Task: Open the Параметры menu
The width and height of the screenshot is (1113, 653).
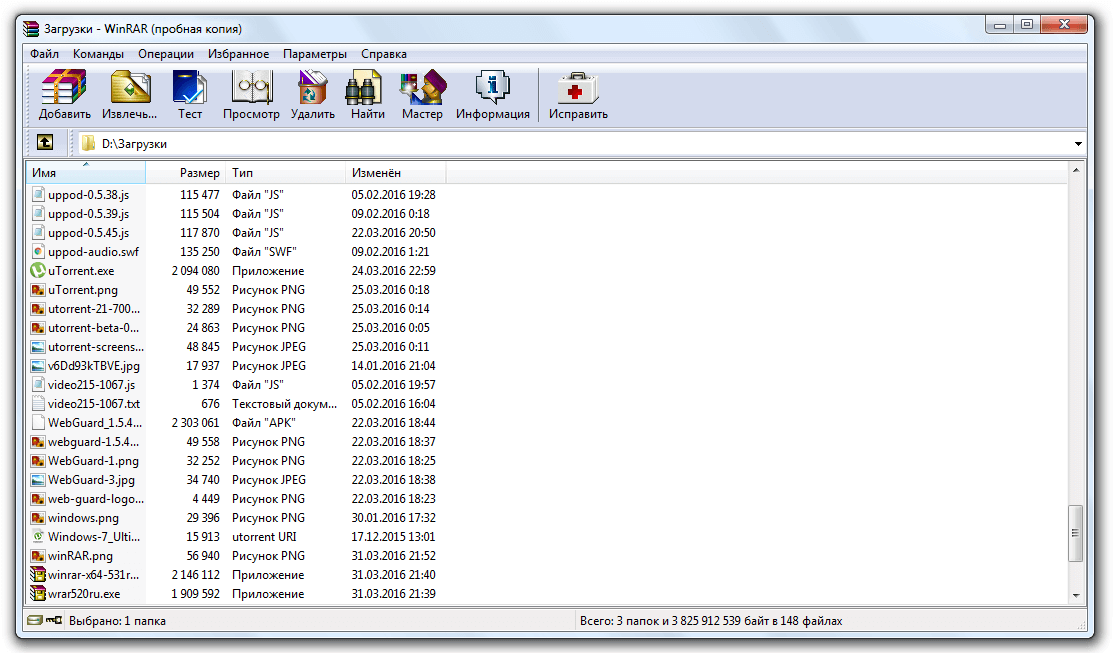Action: point(315,54)
